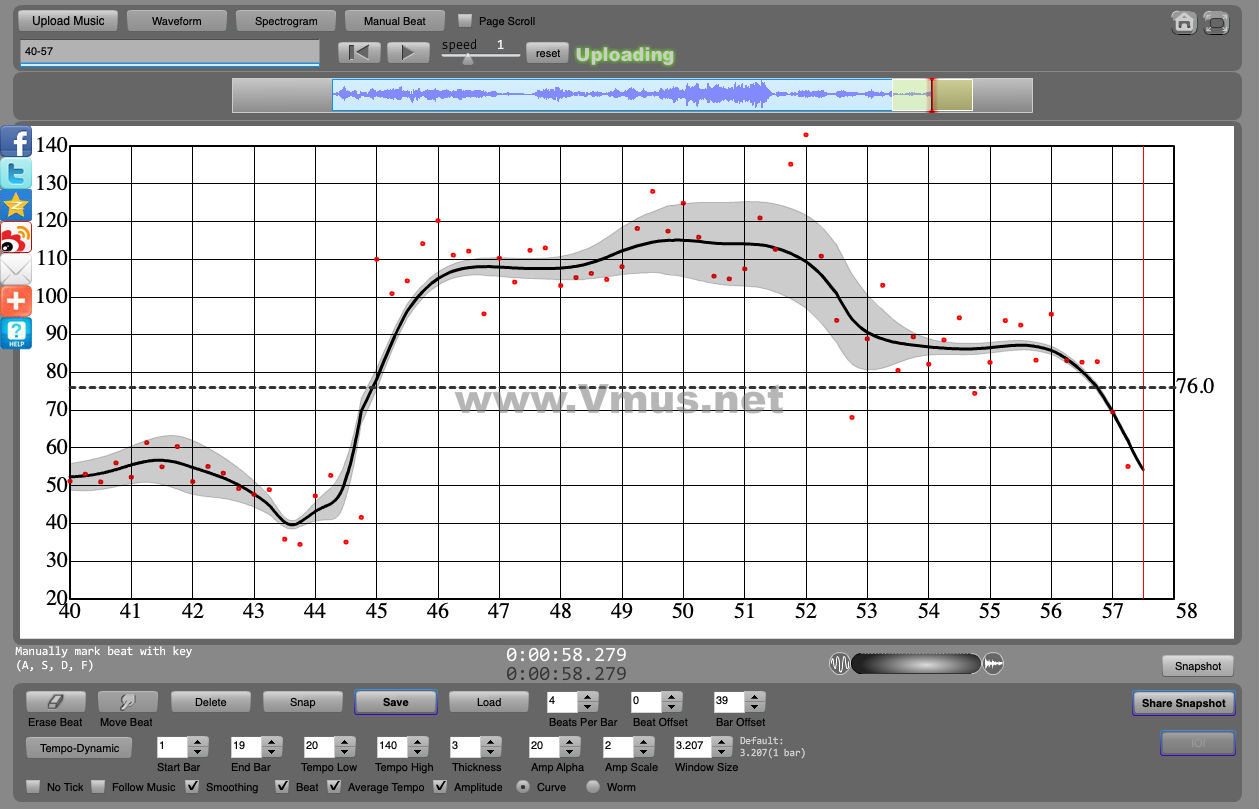Screen dimensions: 1259x809
Task: Click the Facebook share icon
Action: (16, 143)
